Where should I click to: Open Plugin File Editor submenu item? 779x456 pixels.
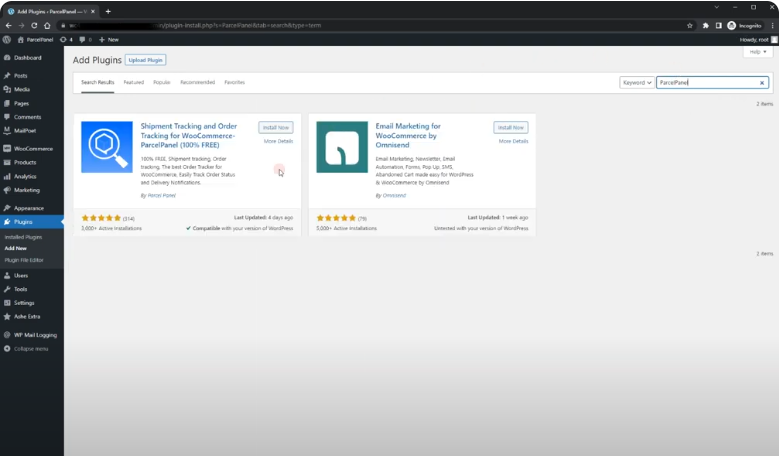click(24, 260)
